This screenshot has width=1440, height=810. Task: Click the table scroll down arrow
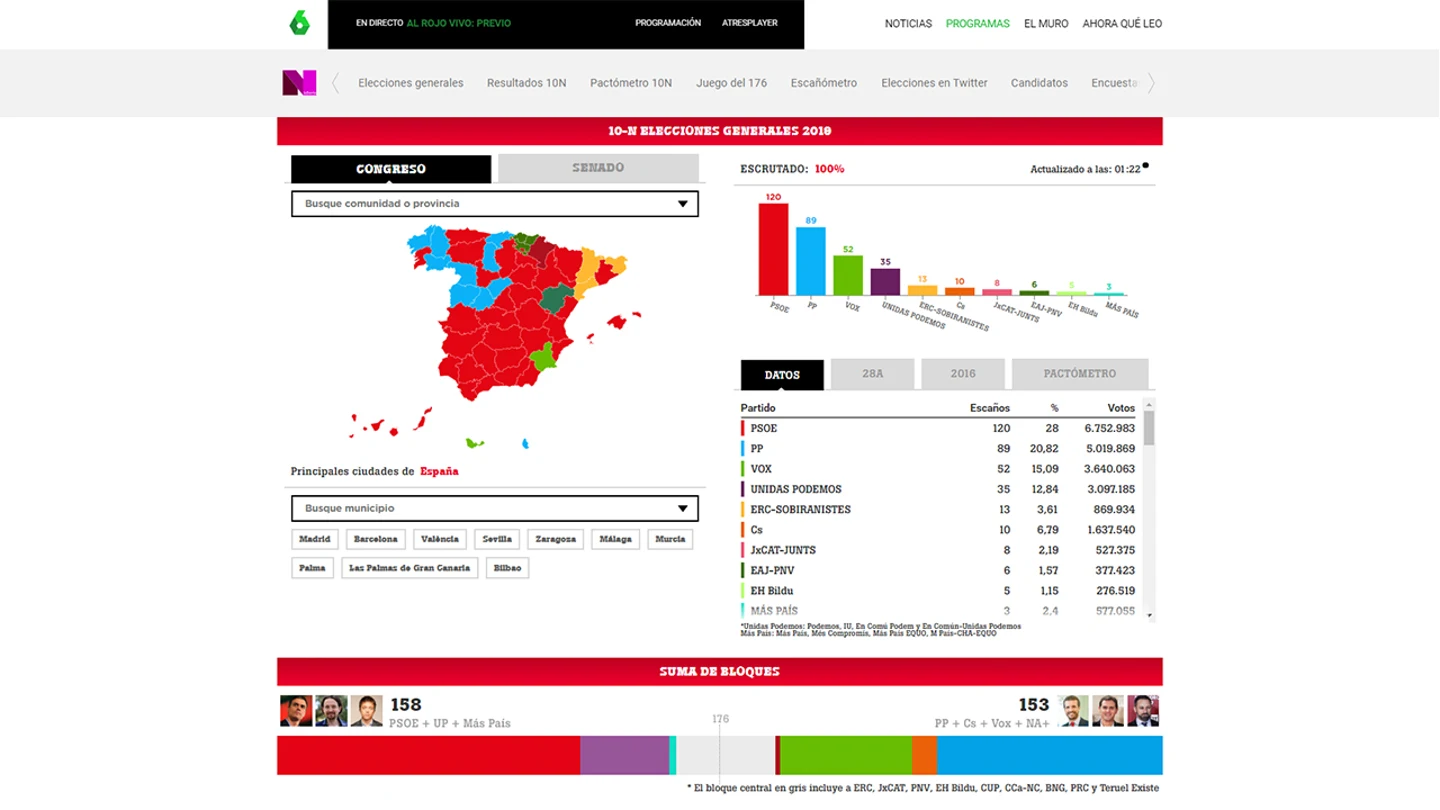tap(1149, 616)
